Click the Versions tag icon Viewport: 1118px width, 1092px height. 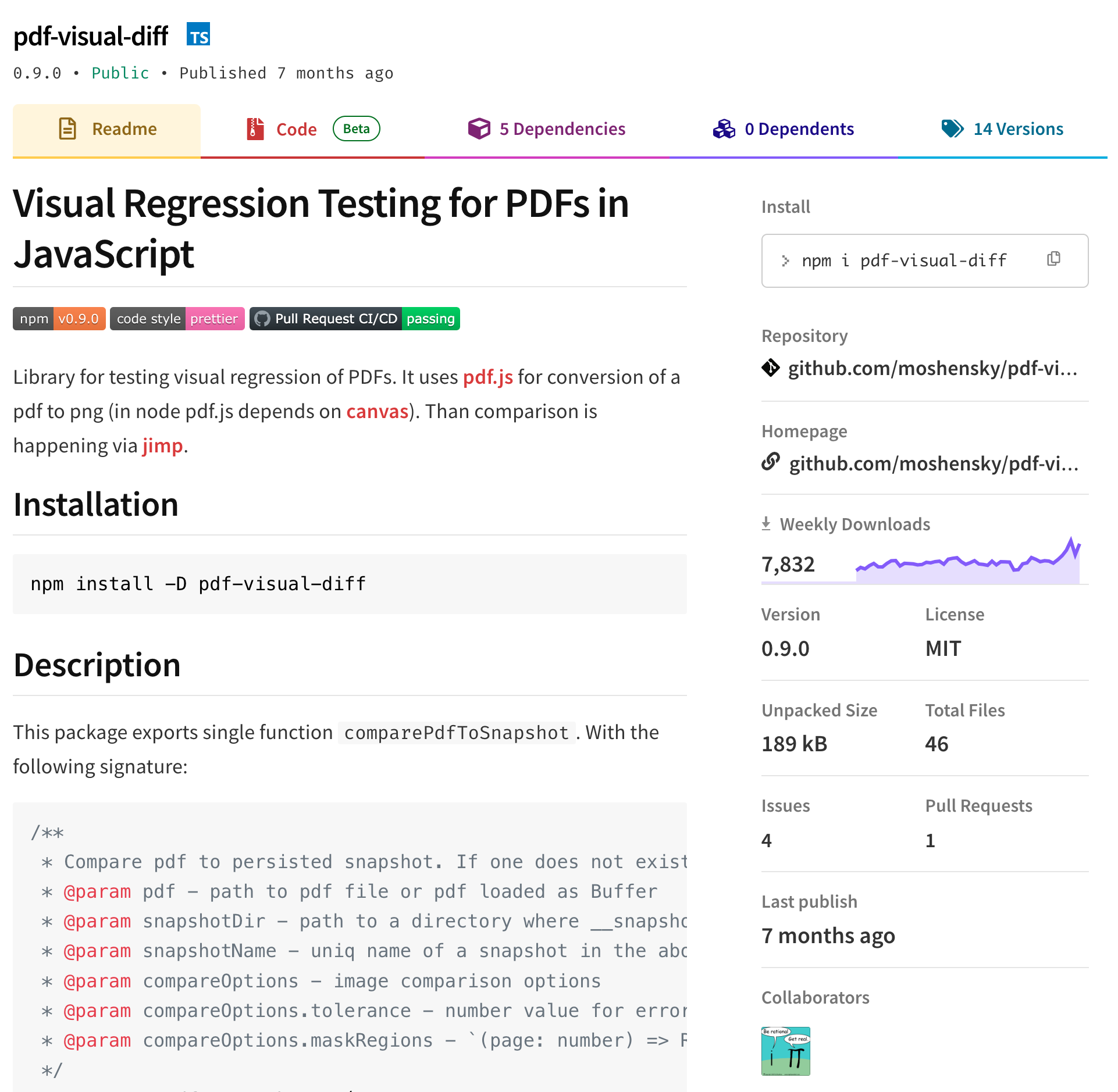click(x=953, y=129)
